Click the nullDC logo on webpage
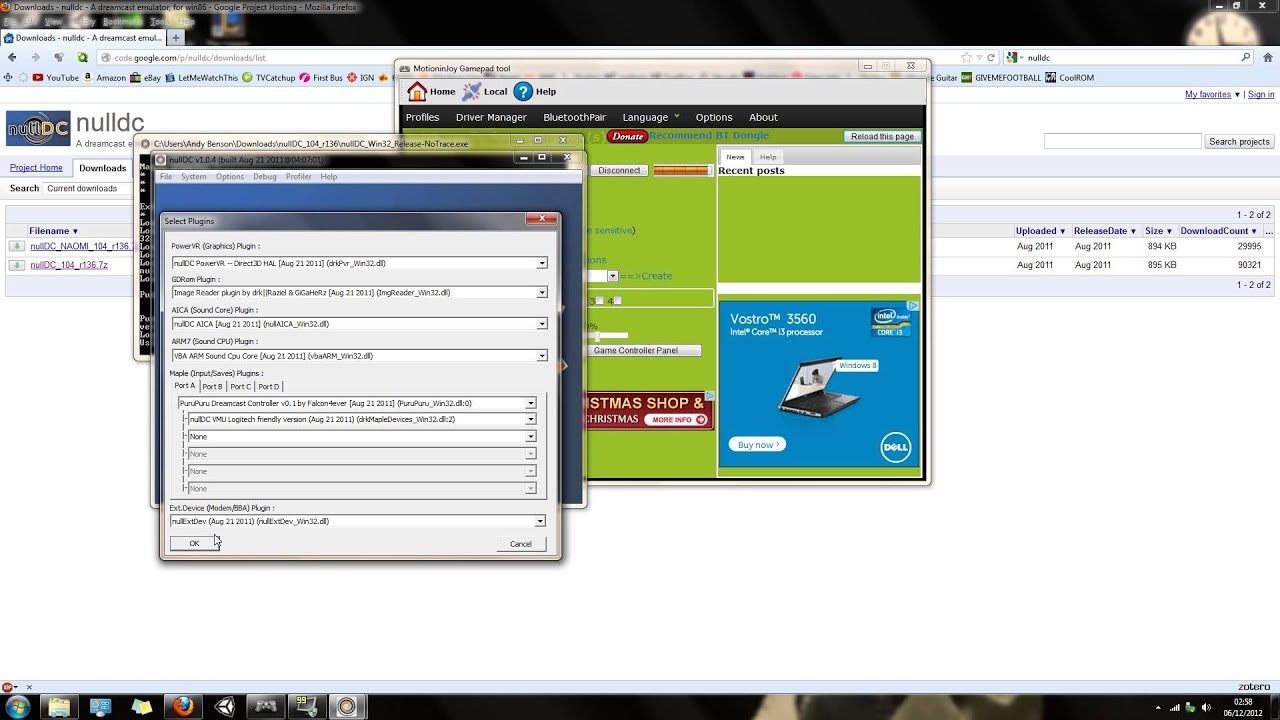Screen dimensions: 1280x720 (x=38, y=128)
